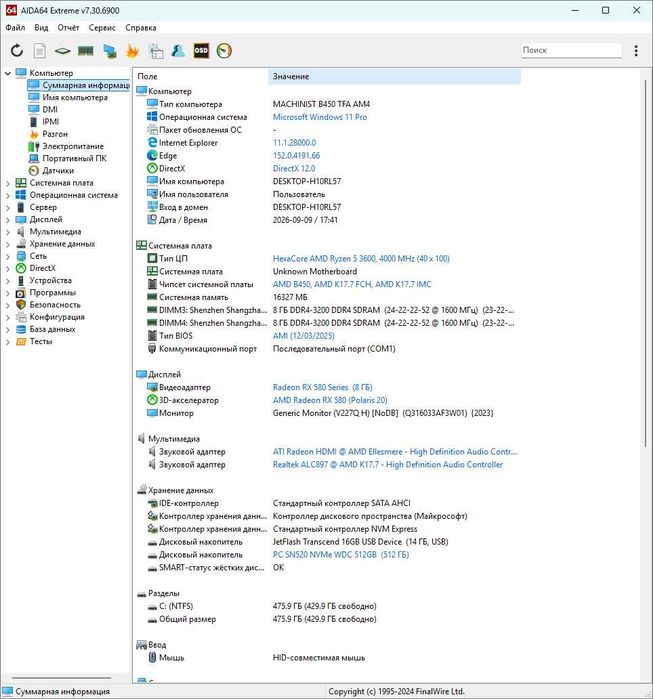The width and height of the screenshot is (653, 699).
Task: Open the HexaCore AMD Ryzen 5 3600 link
Action: (361, 259)
